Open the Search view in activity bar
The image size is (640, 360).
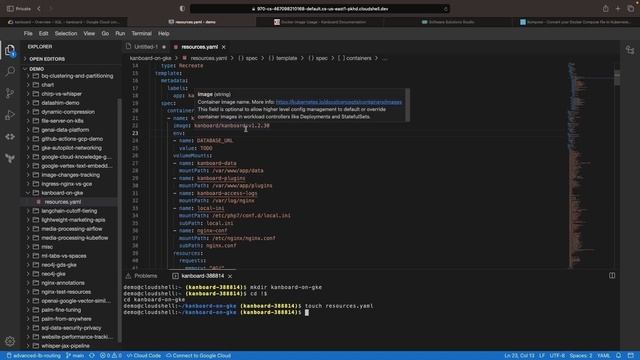click(10, 71)
